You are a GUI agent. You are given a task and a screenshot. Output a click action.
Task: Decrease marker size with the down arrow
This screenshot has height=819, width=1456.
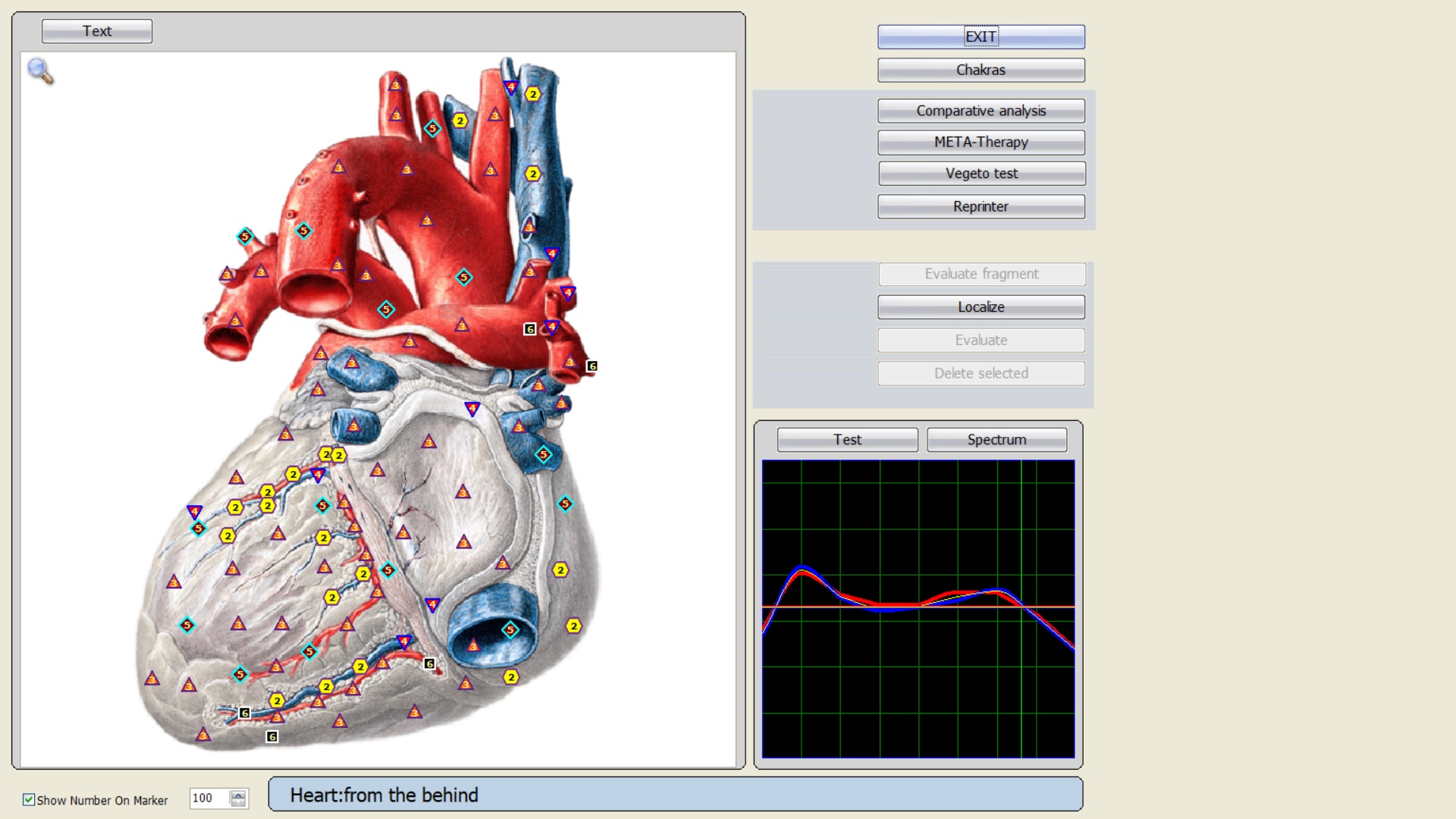click(238, 803)
